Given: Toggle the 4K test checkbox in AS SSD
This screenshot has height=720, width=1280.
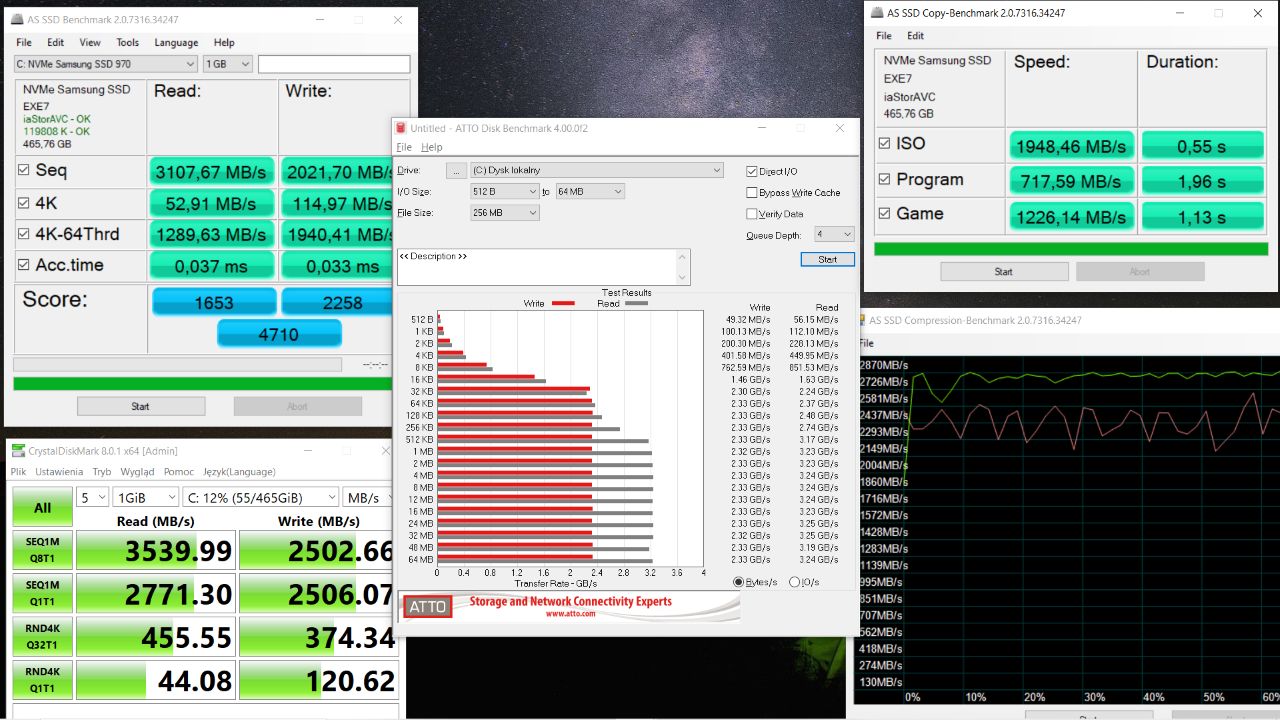Looking at the screenshot, I should (24, 202).
